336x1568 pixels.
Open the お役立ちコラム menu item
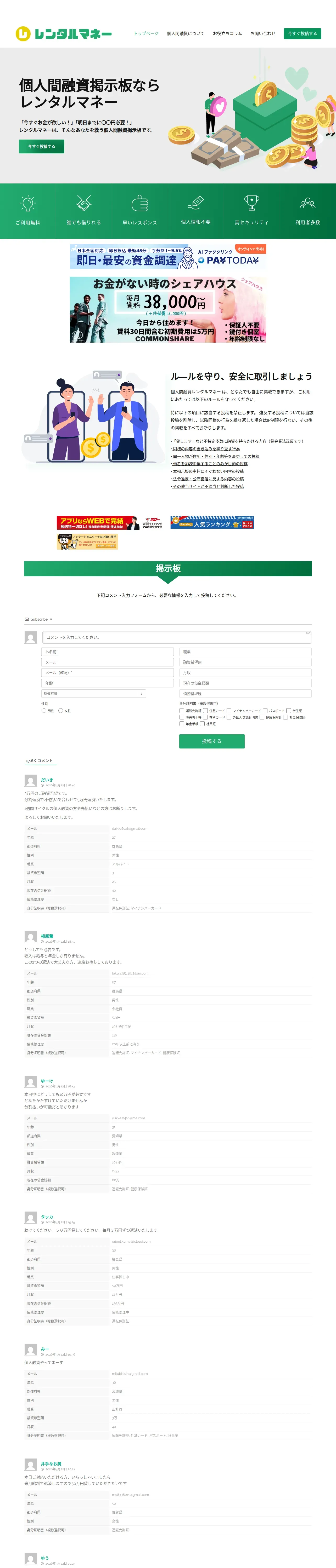click(227, 33)
